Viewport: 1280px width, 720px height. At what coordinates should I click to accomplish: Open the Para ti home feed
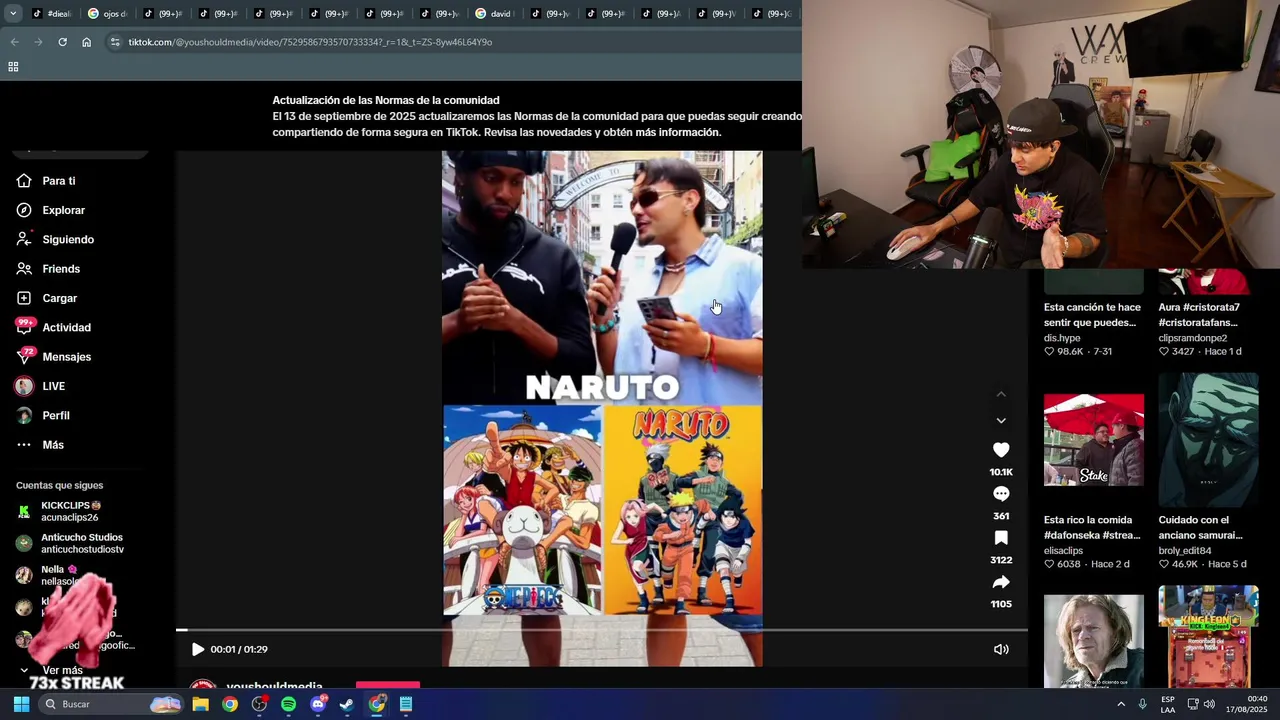pyautogui.click(x=46, y=181)
